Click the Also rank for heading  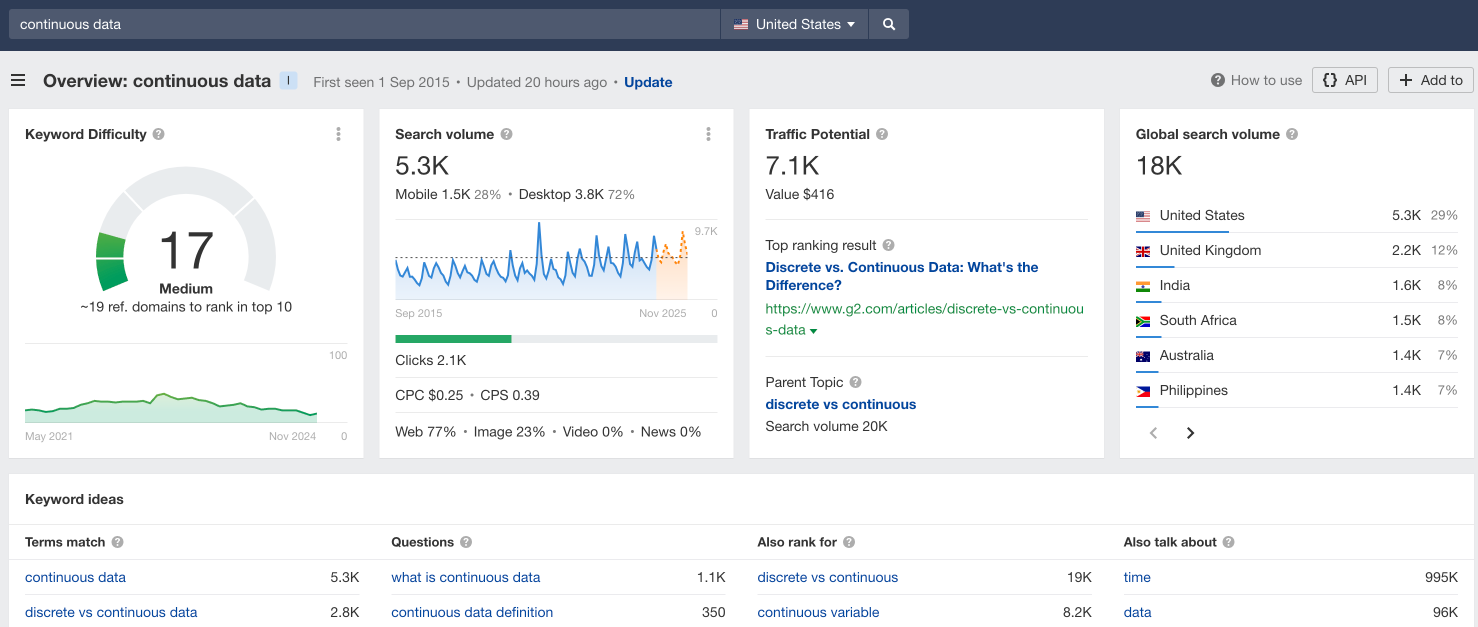point(797,542)
